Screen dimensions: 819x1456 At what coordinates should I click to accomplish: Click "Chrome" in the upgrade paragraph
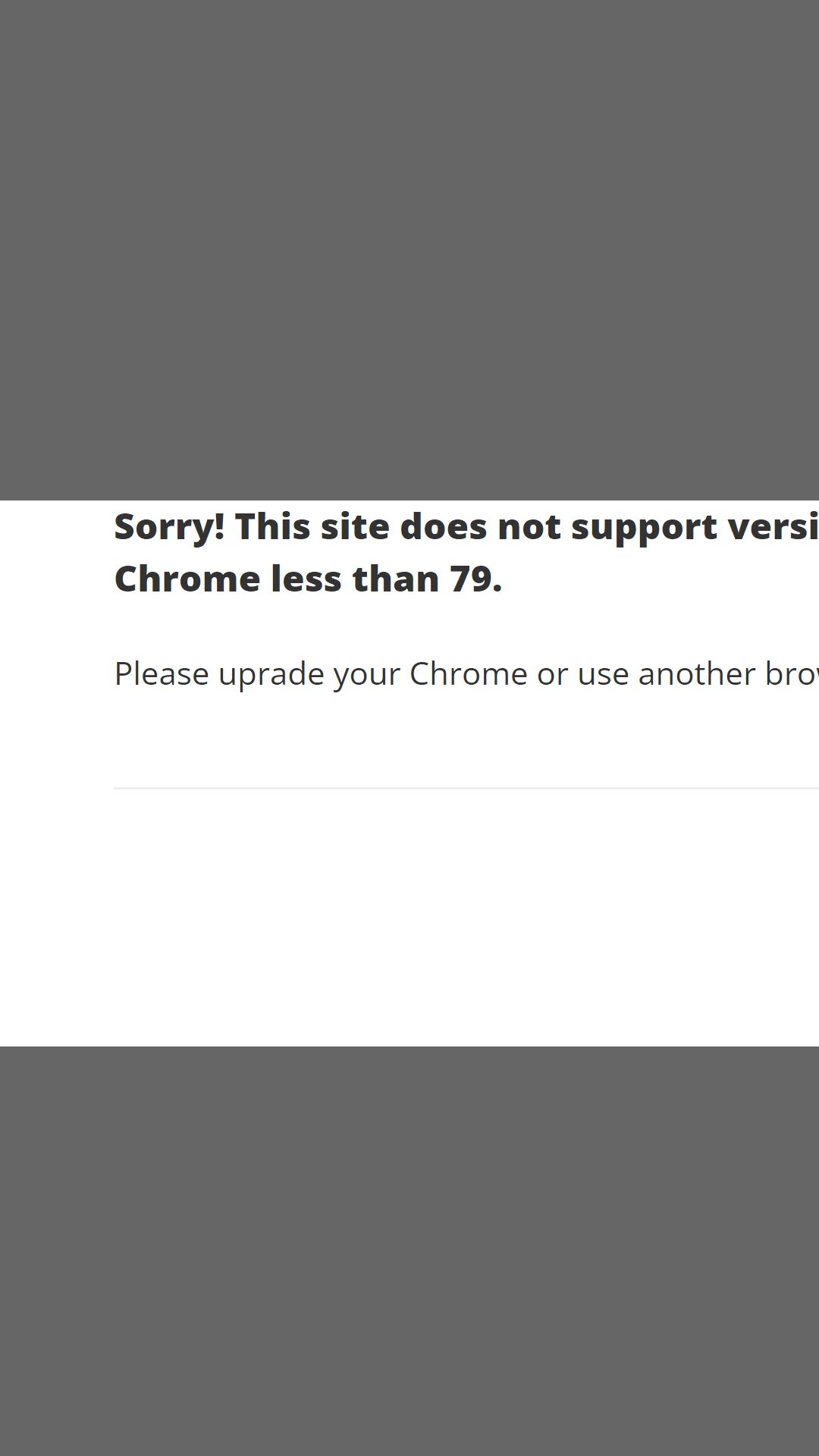point(468,674)
